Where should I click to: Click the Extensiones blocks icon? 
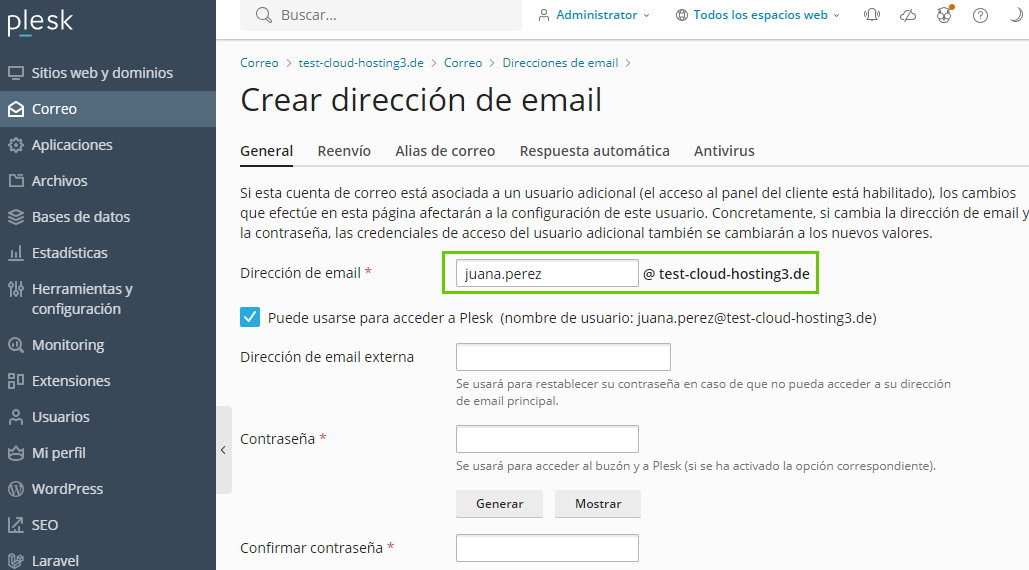[16, 380]
